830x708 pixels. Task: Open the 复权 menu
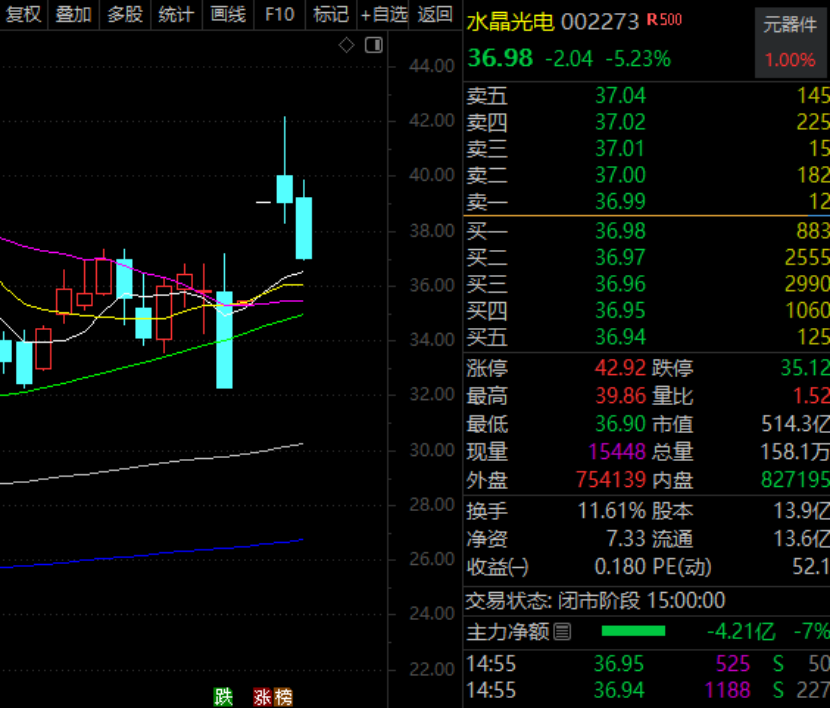click(23, 14)
